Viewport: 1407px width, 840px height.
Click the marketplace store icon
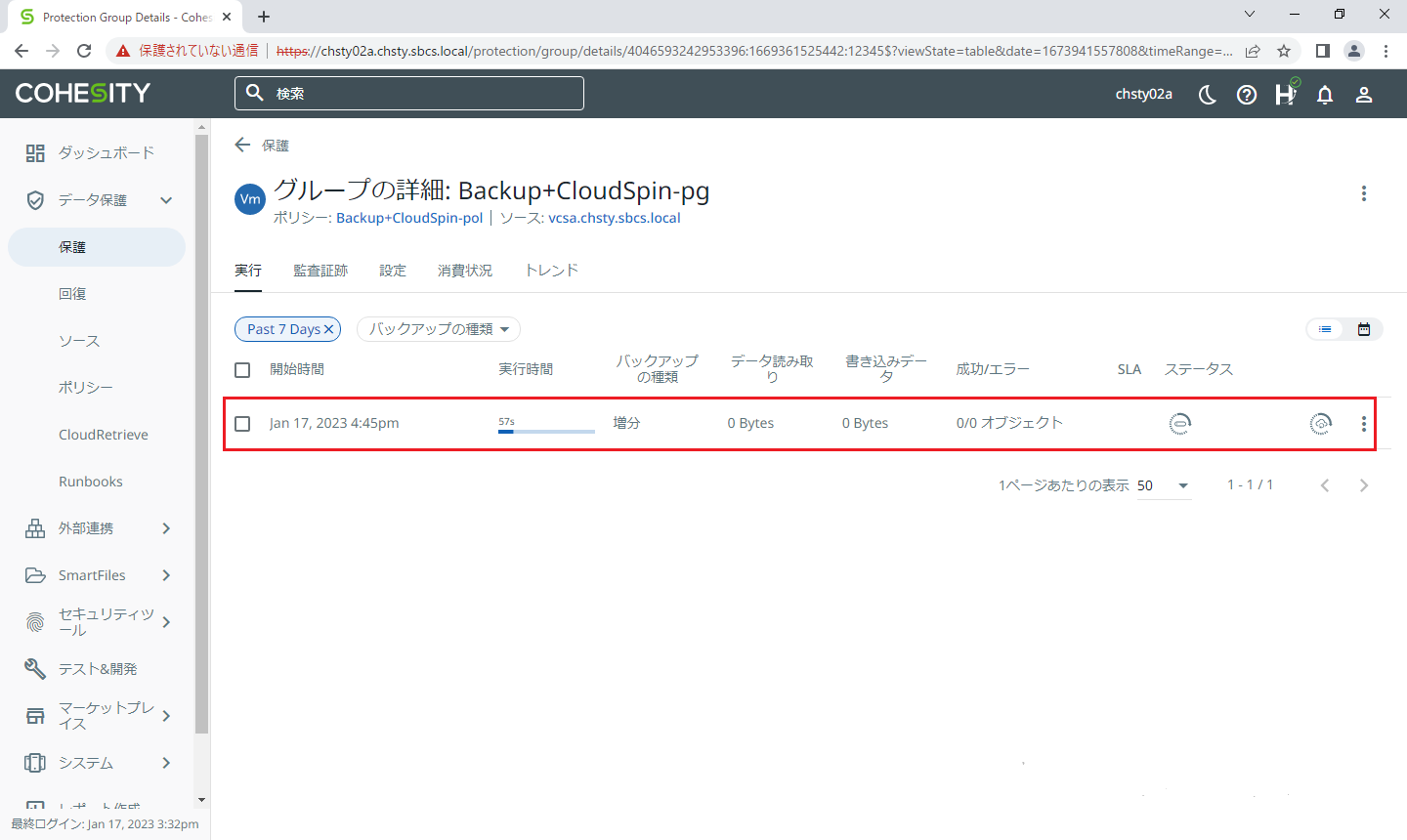tap(35, 716)
